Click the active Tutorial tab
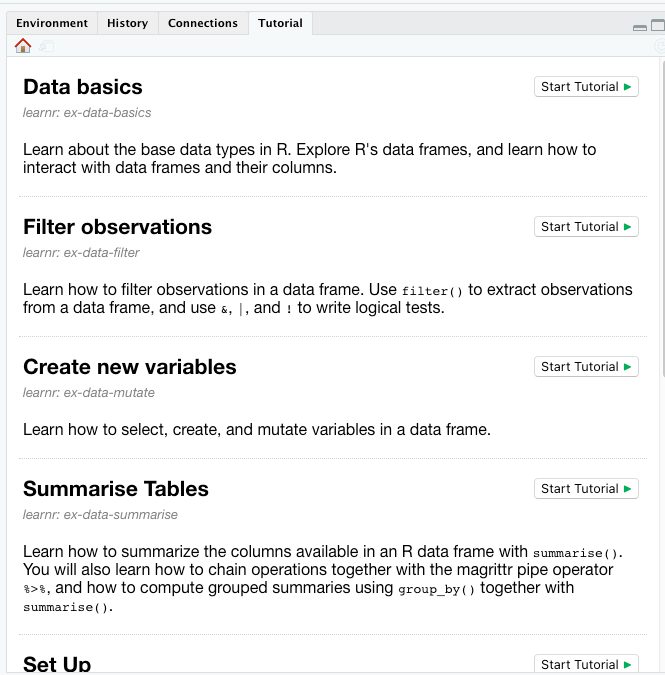 point(280,23)
